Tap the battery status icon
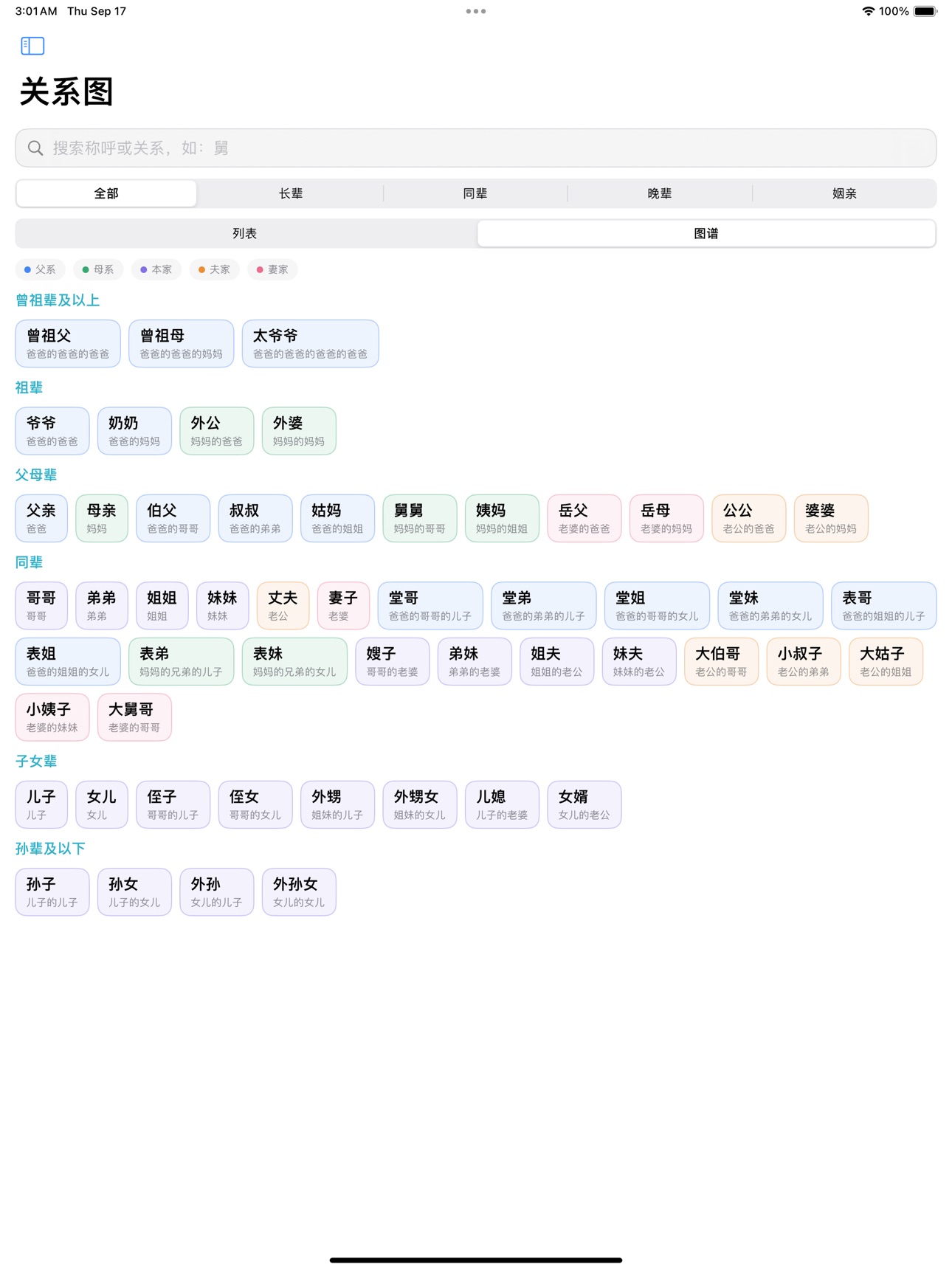952x1270 pixels. [x=925, y=11]
